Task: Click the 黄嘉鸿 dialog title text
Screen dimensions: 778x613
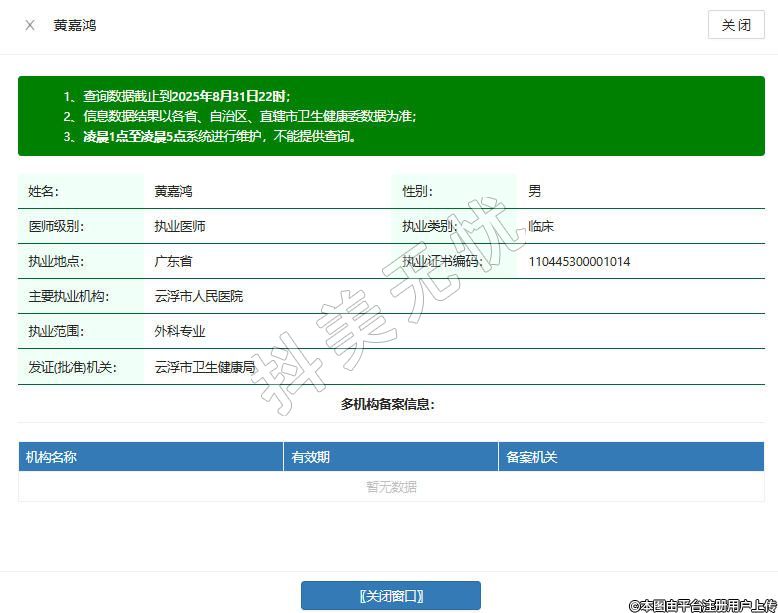Action: pos(75,25)
